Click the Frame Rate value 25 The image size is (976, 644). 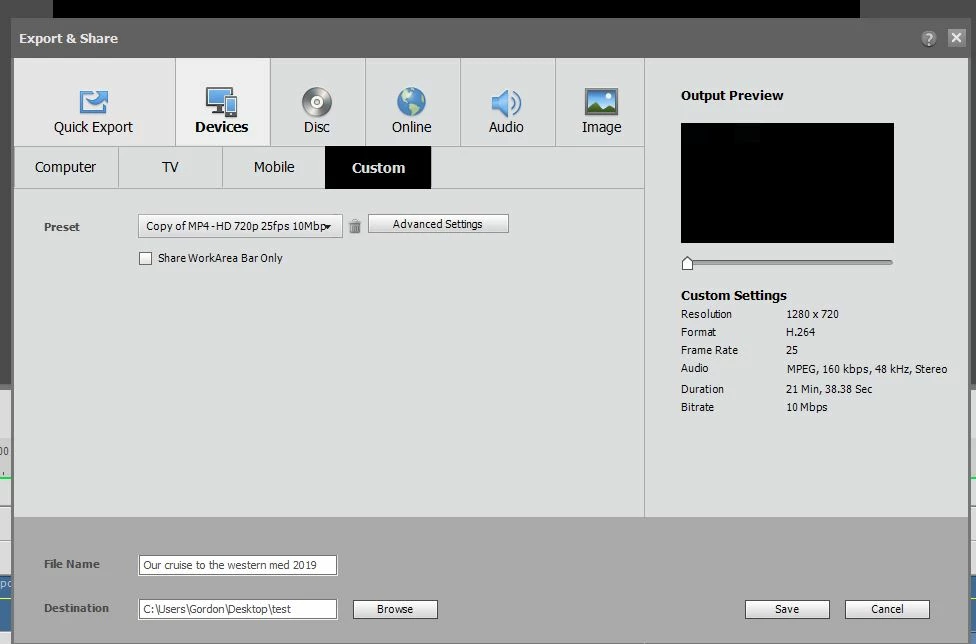tap(792, 350)
